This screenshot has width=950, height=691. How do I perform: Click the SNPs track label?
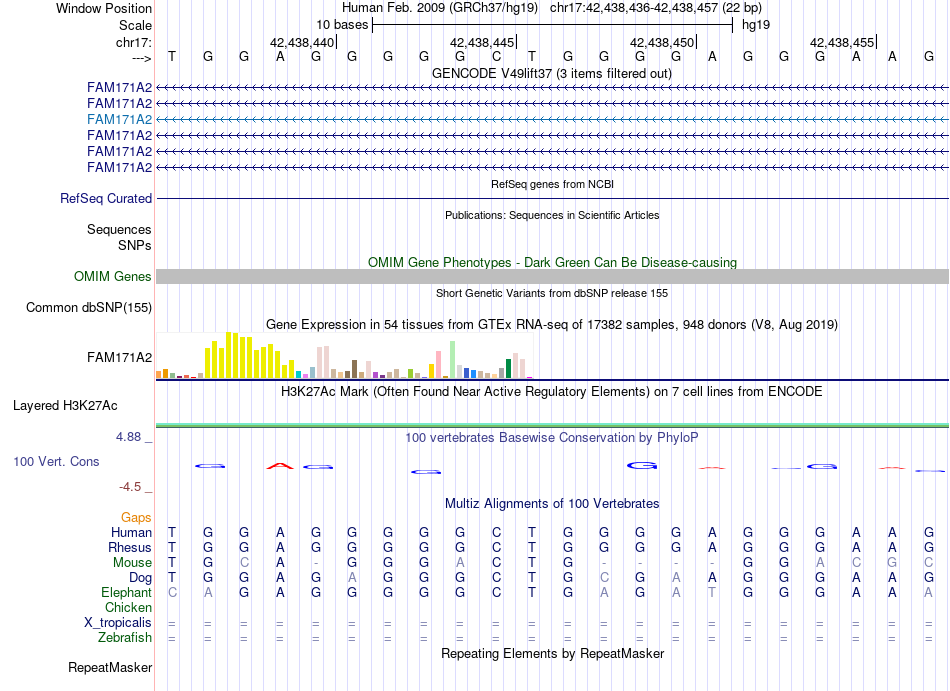tap(135, 245)
